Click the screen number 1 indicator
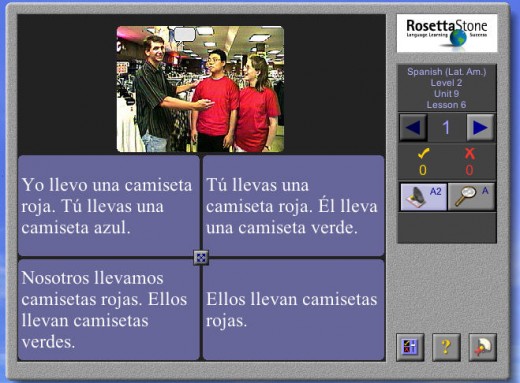Screen dimensions: 520x383 point(446,128)
